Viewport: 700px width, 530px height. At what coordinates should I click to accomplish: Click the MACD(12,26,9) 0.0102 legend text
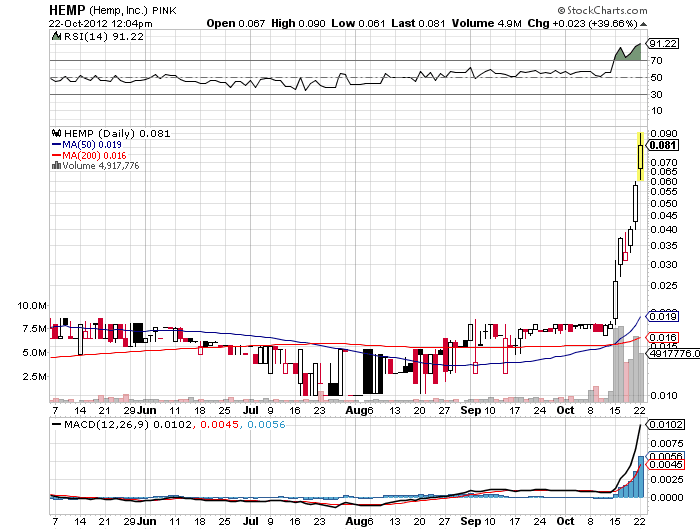[x=128, y=424]
